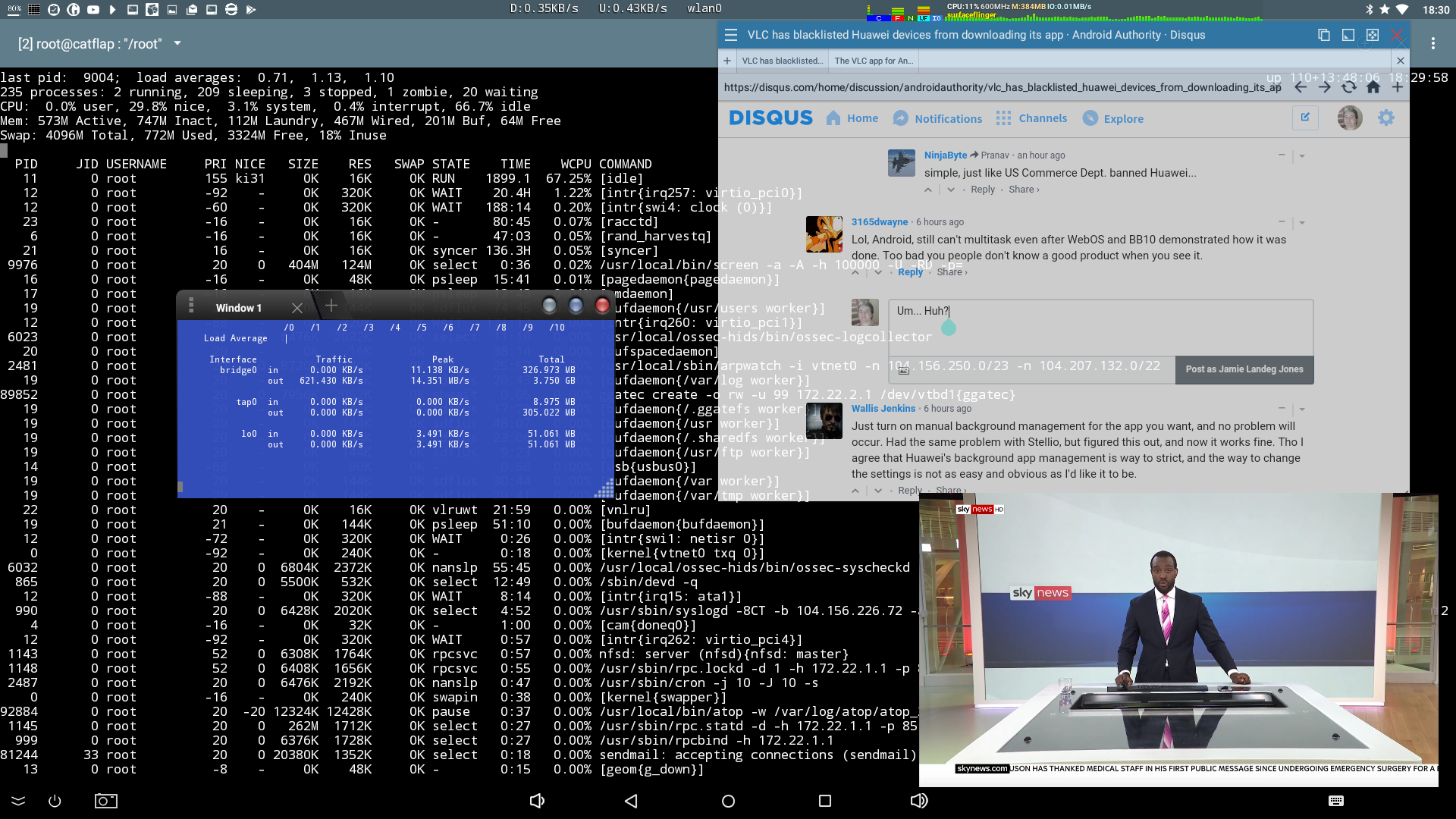1456x819 pixels.
Task: Open Disqus settings gear
Action: click(1386, 118)
